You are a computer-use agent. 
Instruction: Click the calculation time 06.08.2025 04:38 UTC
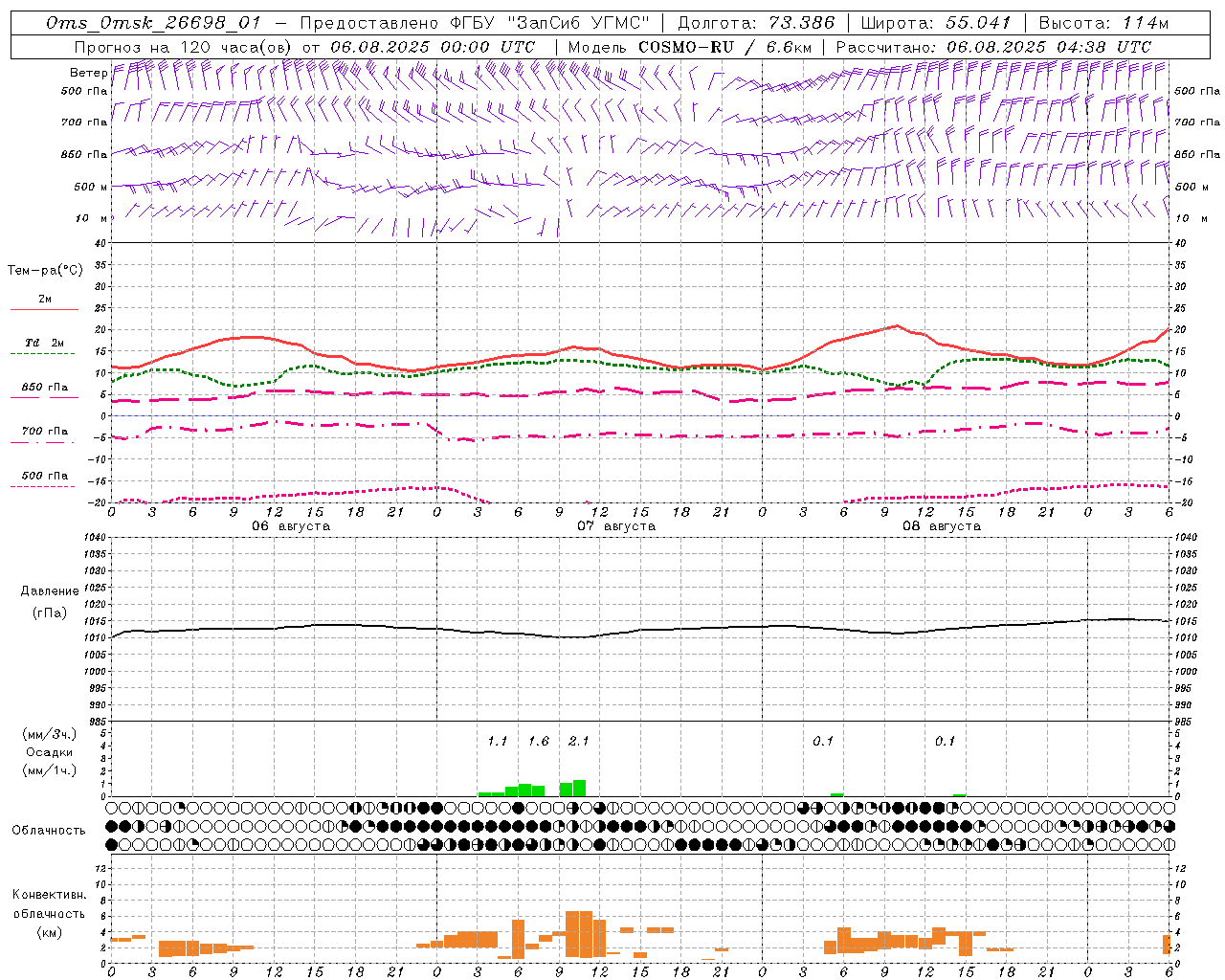(x=1049, y=47)
